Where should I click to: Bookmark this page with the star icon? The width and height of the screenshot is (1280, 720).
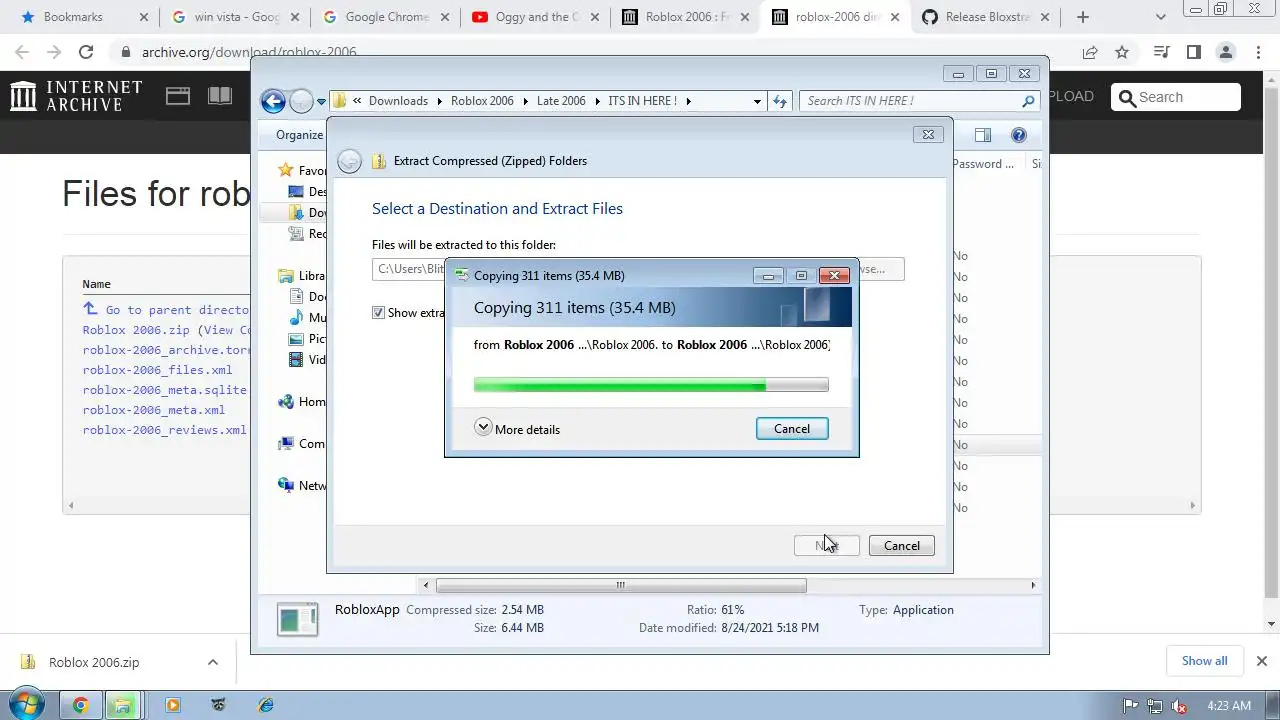[1122, 52]
